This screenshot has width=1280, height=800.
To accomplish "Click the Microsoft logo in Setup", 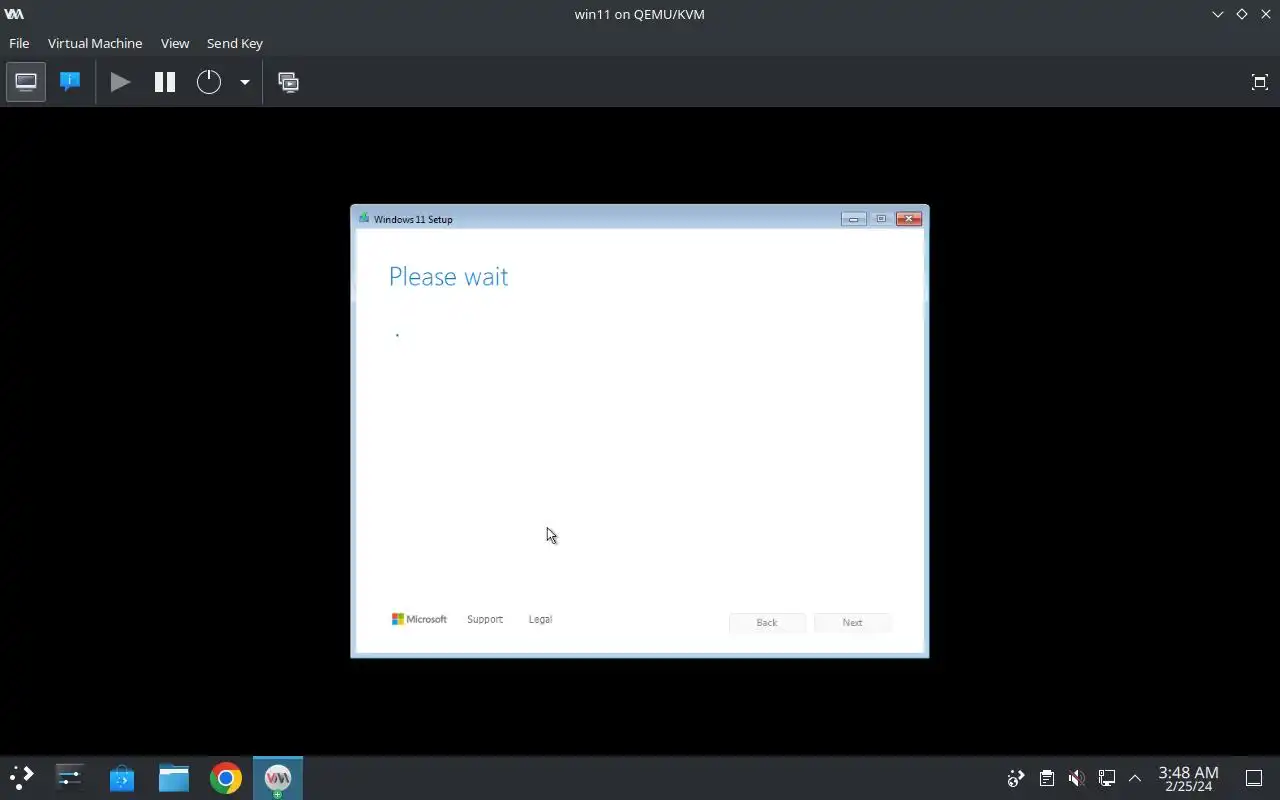I will (419, 619).
